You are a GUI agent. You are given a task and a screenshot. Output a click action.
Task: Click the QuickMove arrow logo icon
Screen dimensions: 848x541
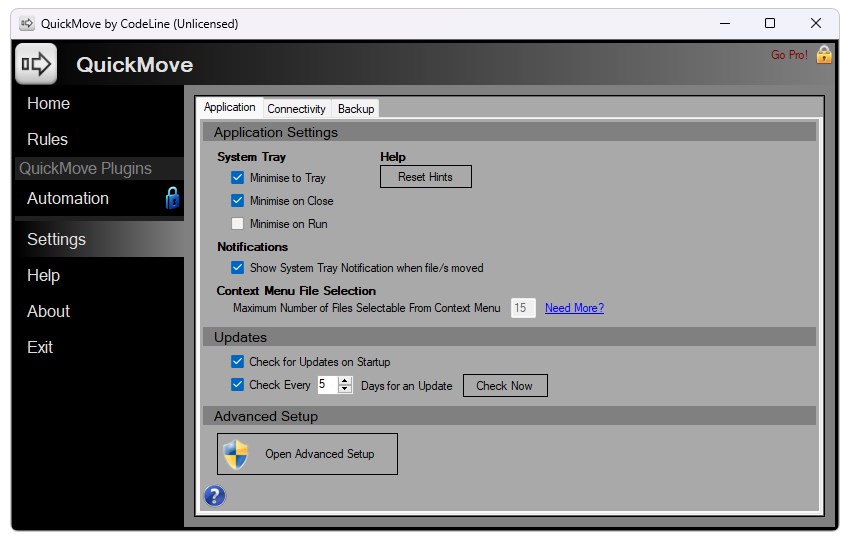click(36, 64)
